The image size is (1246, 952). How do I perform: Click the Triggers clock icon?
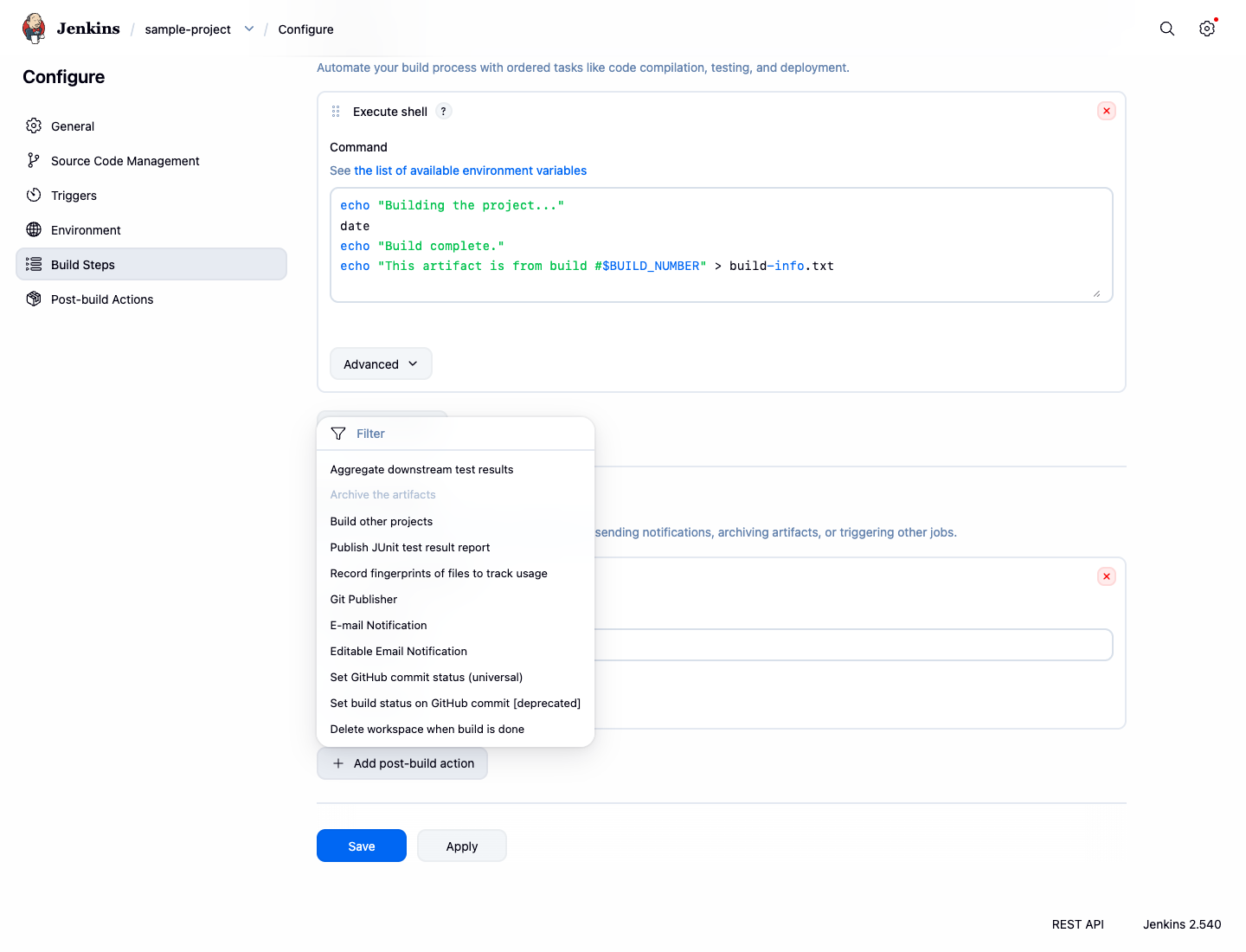(34, 195)
